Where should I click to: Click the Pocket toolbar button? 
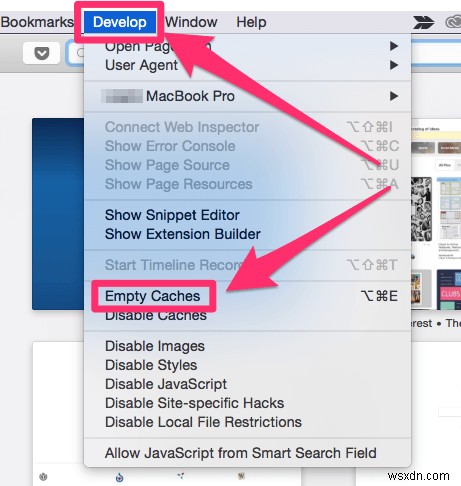click(42, 53)
